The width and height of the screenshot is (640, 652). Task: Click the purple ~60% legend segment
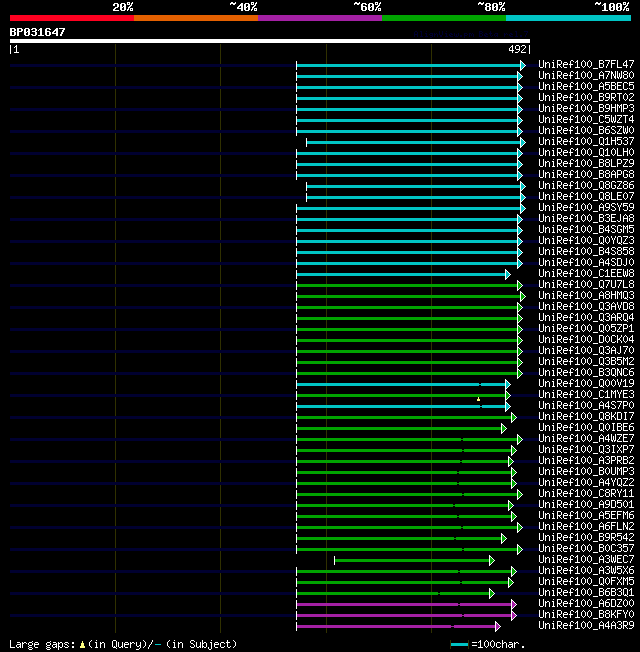320,18
